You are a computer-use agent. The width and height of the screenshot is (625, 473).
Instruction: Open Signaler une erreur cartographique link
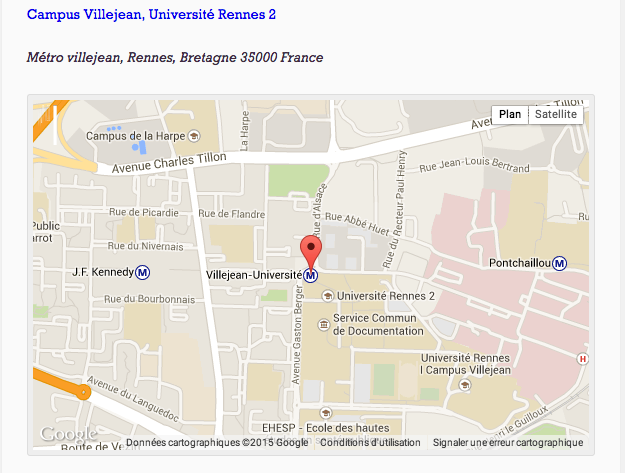508,443
